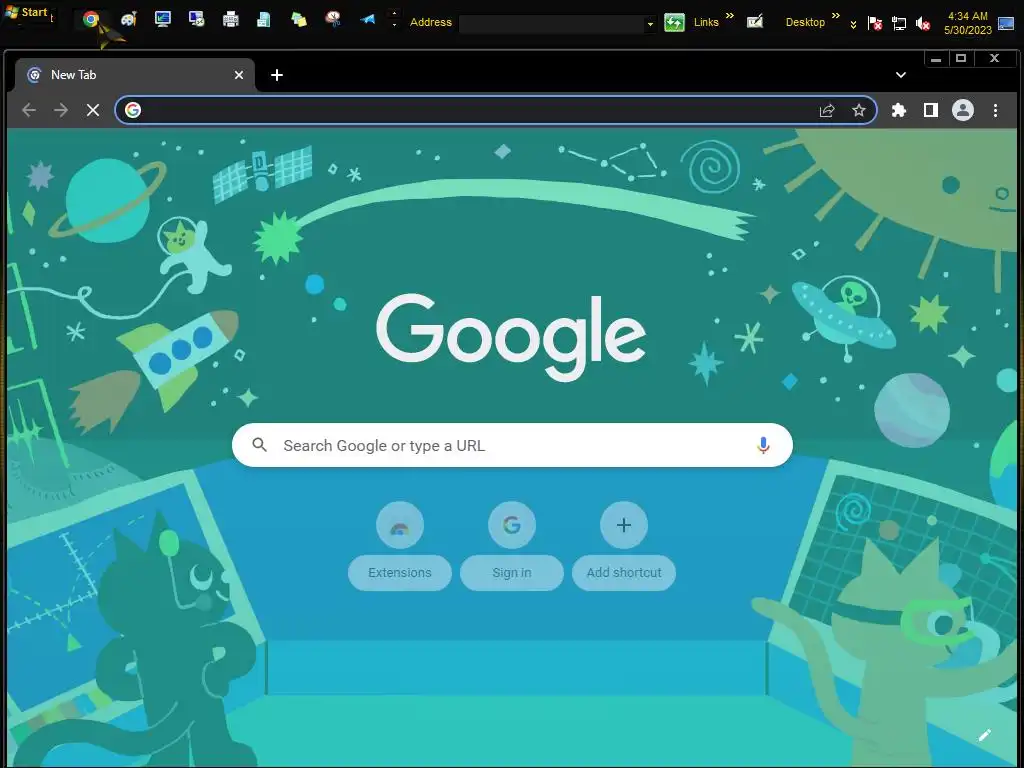Click the Add shortcut tile
The image size is (1024, 768).
[624, 546]
